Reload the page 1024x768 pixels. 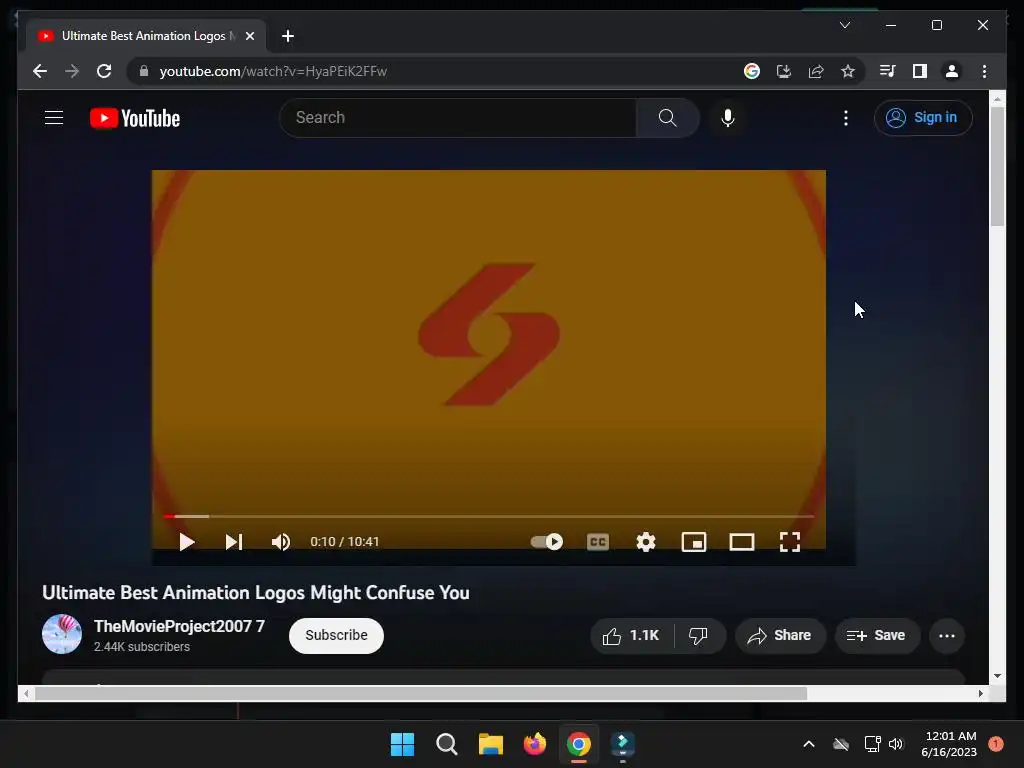pos(104,71)
